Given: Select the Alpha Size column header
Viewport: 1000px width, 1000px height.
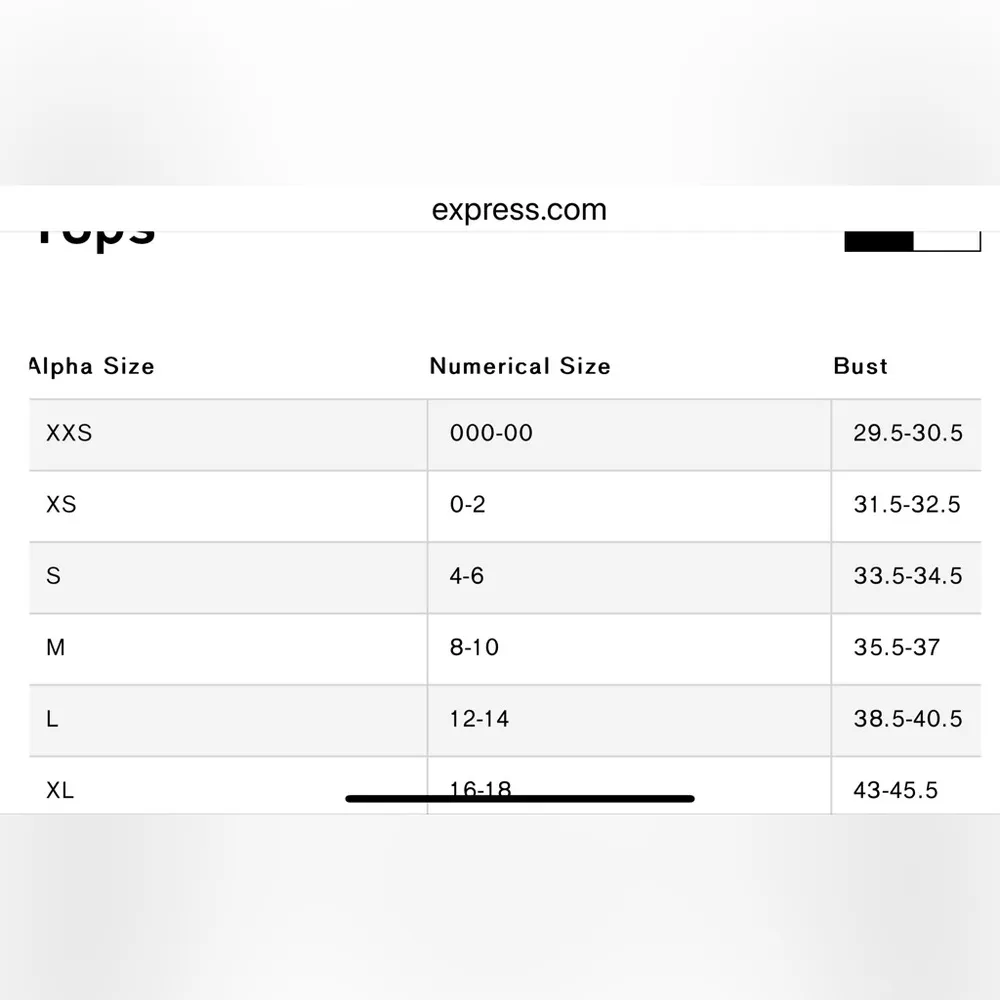Looking at the screenshot, I should tap(91, 366).
